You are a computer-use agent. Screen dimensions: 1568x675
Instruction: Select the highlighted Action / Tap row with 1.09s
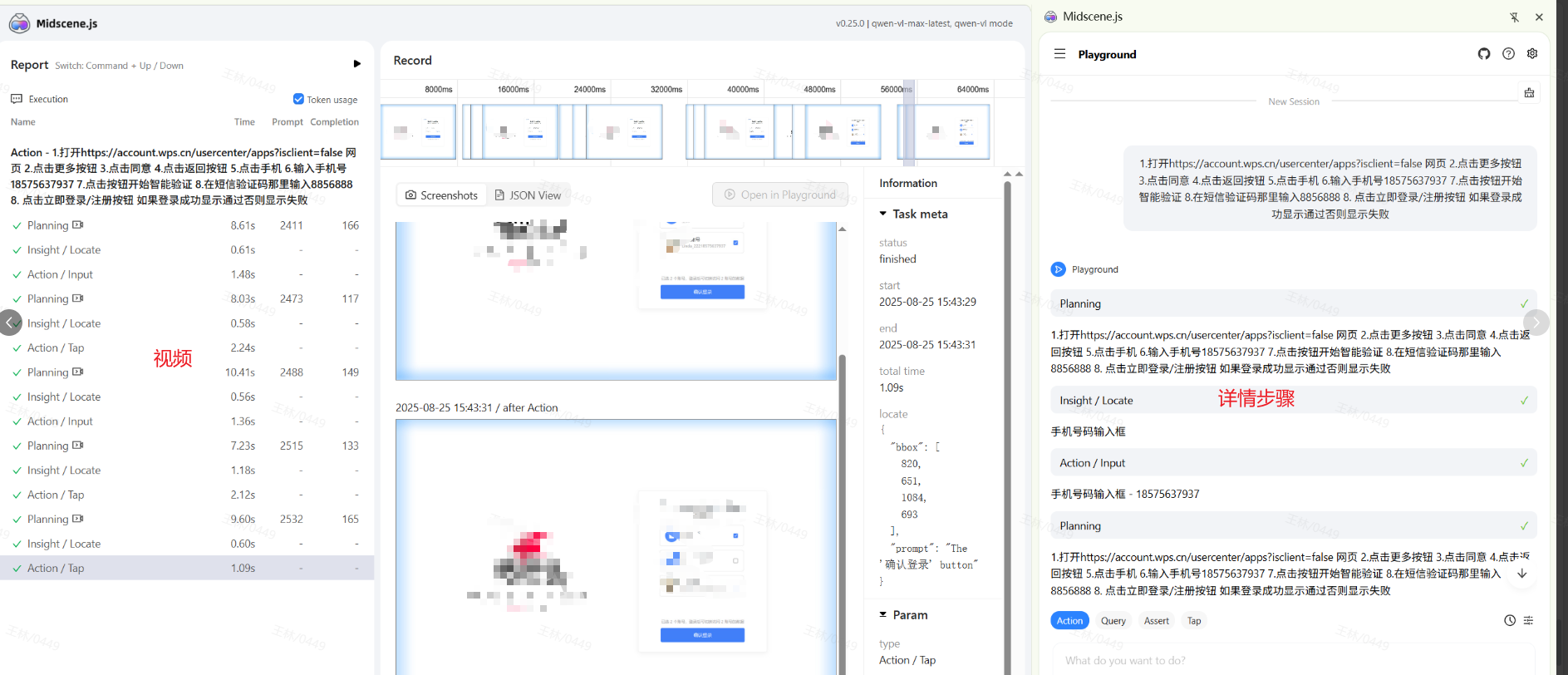pos(187,568)
